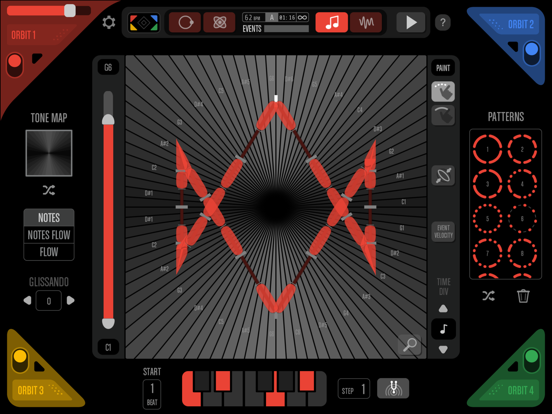The image size is (552, 414).
Task: Lower time division with the down arrow
Action: 443,350
